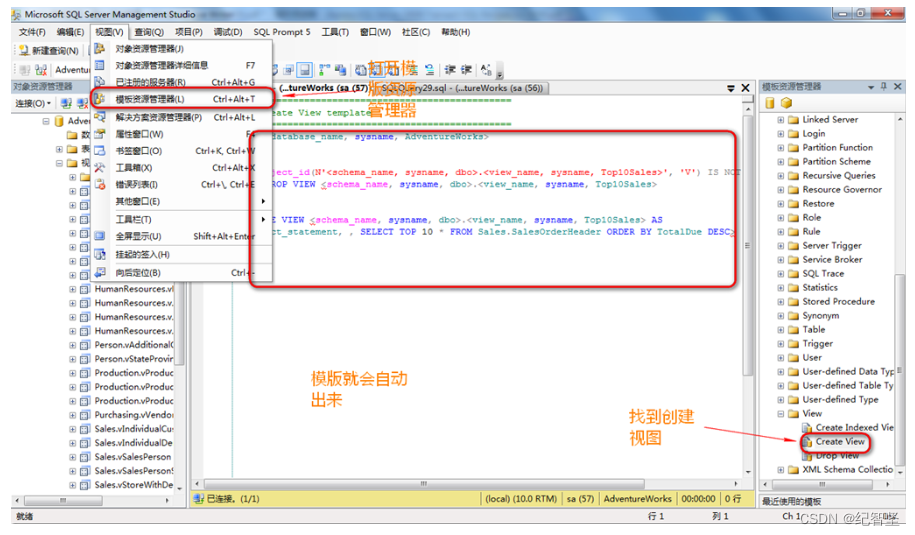Click the uncomment lines toolbar icon

tap(429, 70)
